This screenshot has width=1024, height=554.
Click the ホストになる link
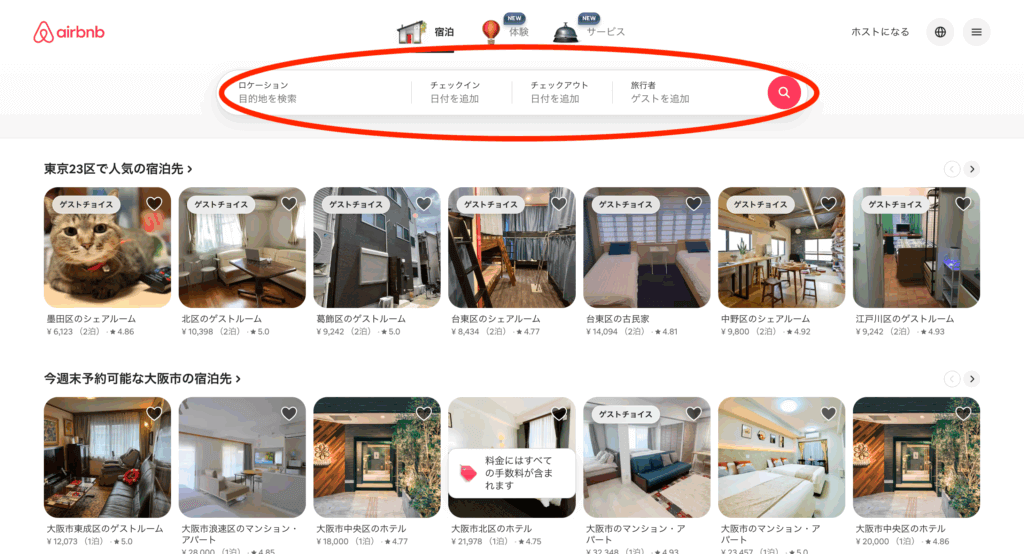(x=880, y=32)
